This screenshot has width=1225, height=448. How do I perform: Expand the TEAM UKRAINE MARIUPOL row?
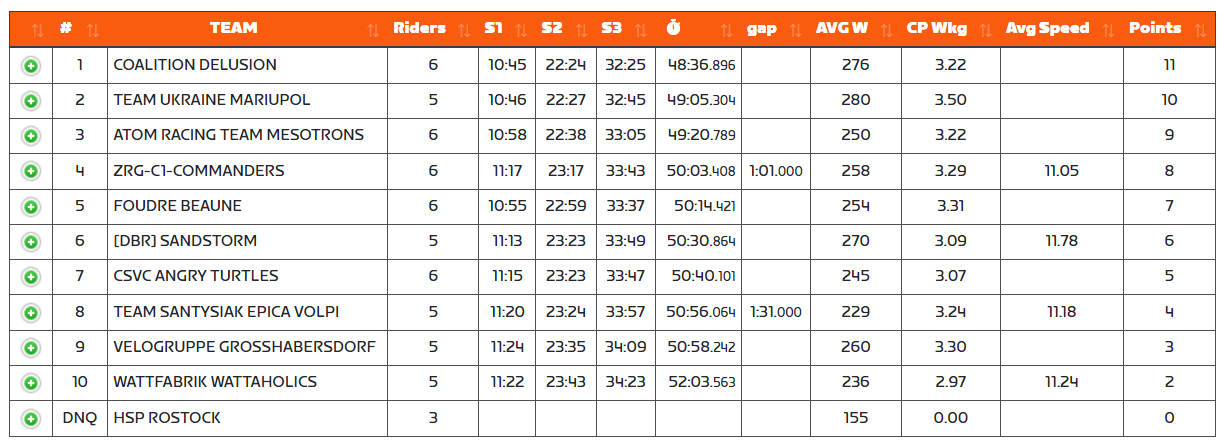(x=31, y=101)
